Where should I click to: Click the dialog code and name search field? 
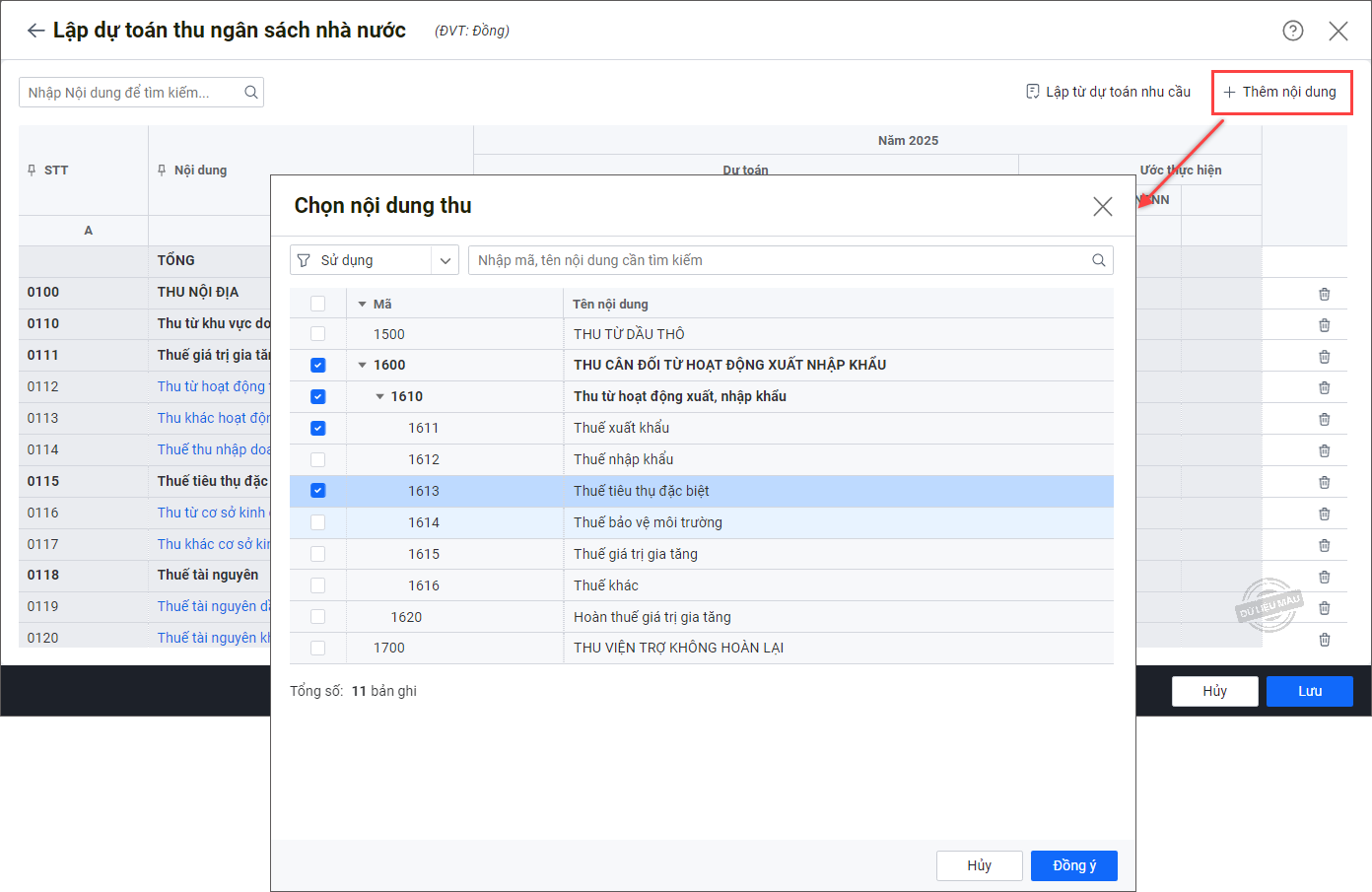click(779, 260)
